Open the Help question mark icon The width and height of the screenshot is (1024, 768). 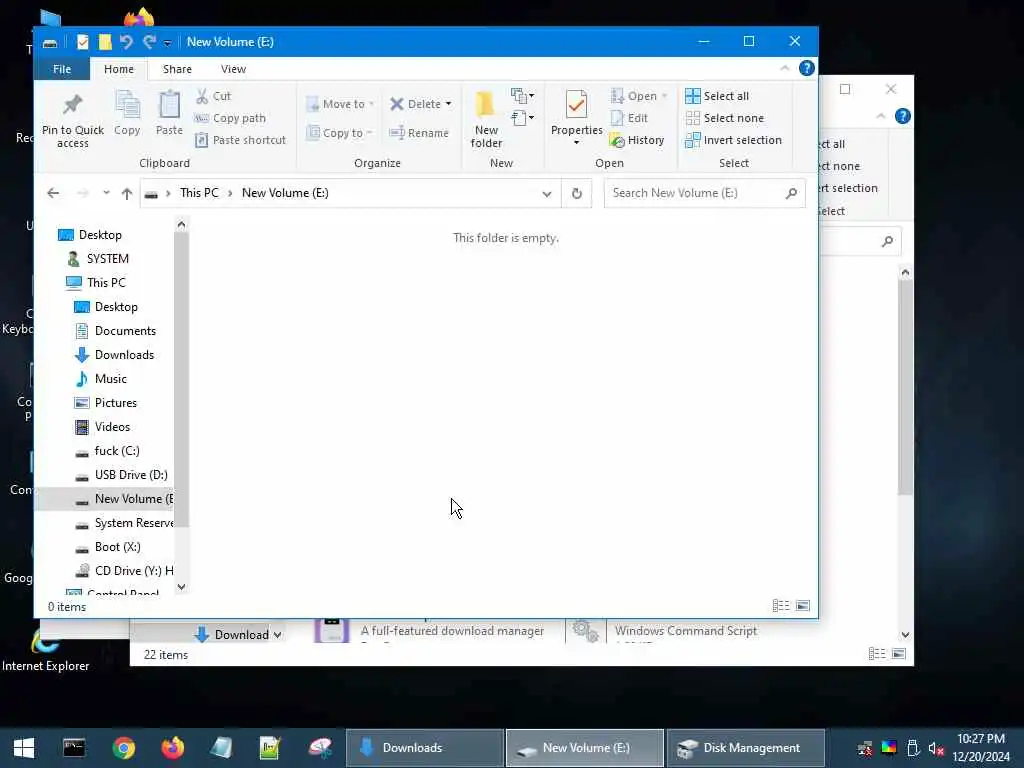pyautogui.click(x=807, y=69)
